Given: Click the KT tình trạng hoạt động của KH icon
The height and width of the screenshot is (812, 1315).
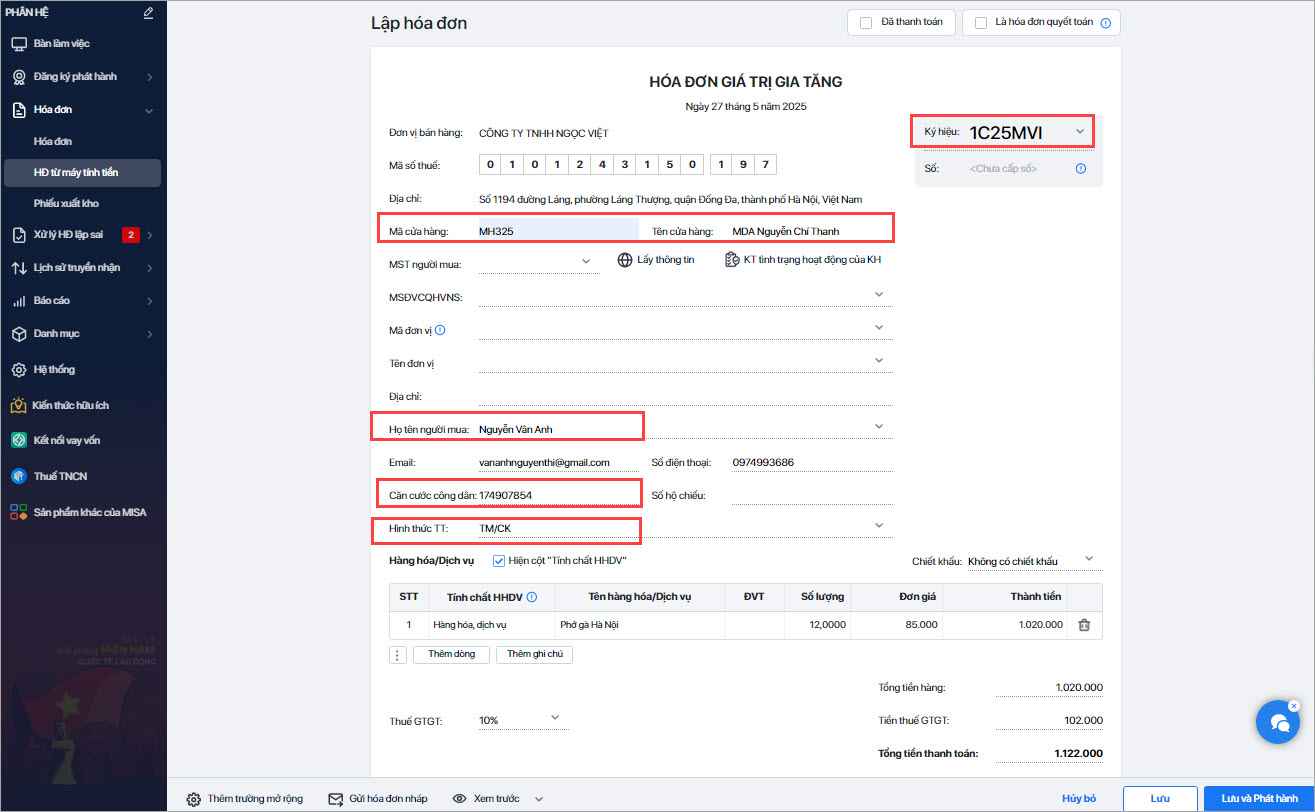Looking at the screenshot, I should 732,260.
